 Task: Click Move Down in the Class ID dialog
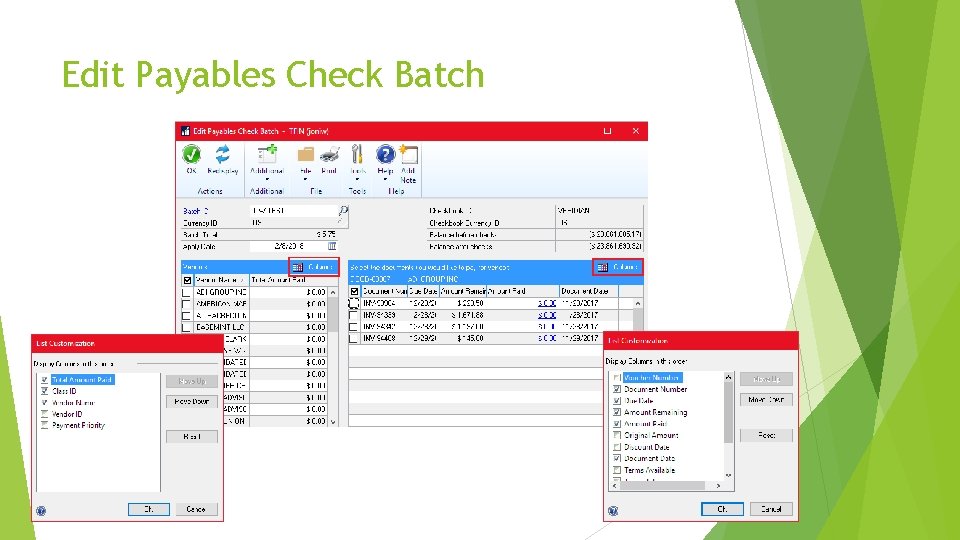pos(192,402)
